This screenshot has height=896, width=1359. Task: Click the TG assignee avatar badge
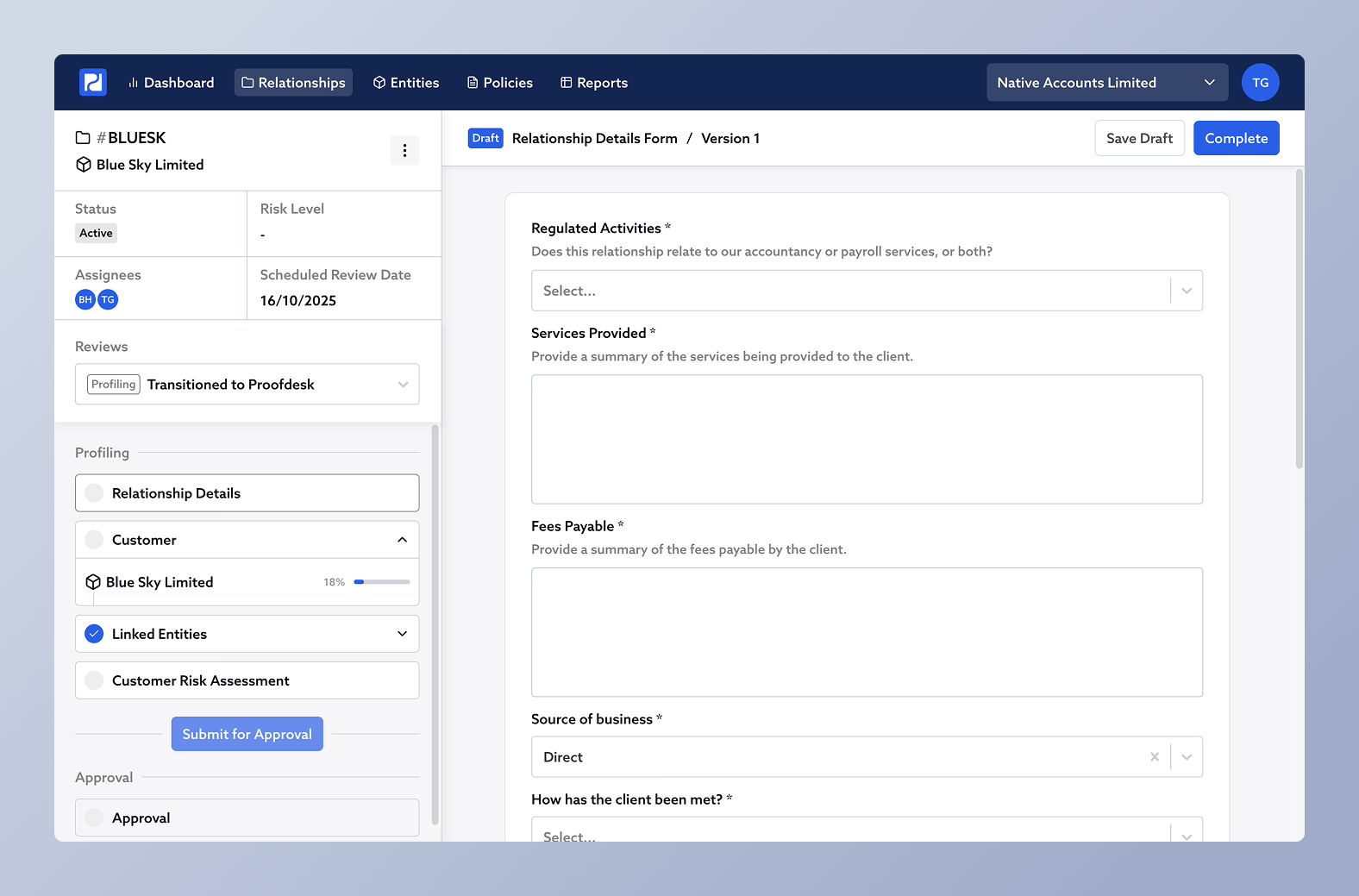click(x=108, y=299)
